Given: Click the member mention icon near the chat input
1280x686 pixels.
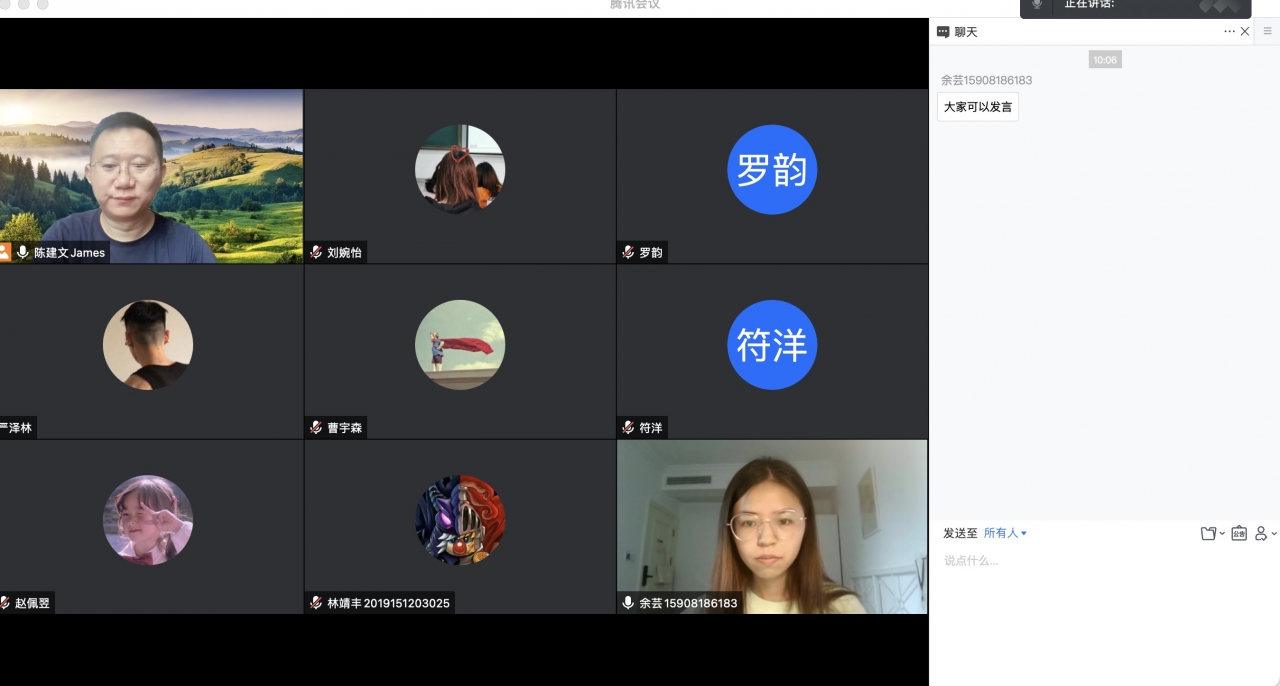Looking at the screenshot, I should (x=1261, y=533).
